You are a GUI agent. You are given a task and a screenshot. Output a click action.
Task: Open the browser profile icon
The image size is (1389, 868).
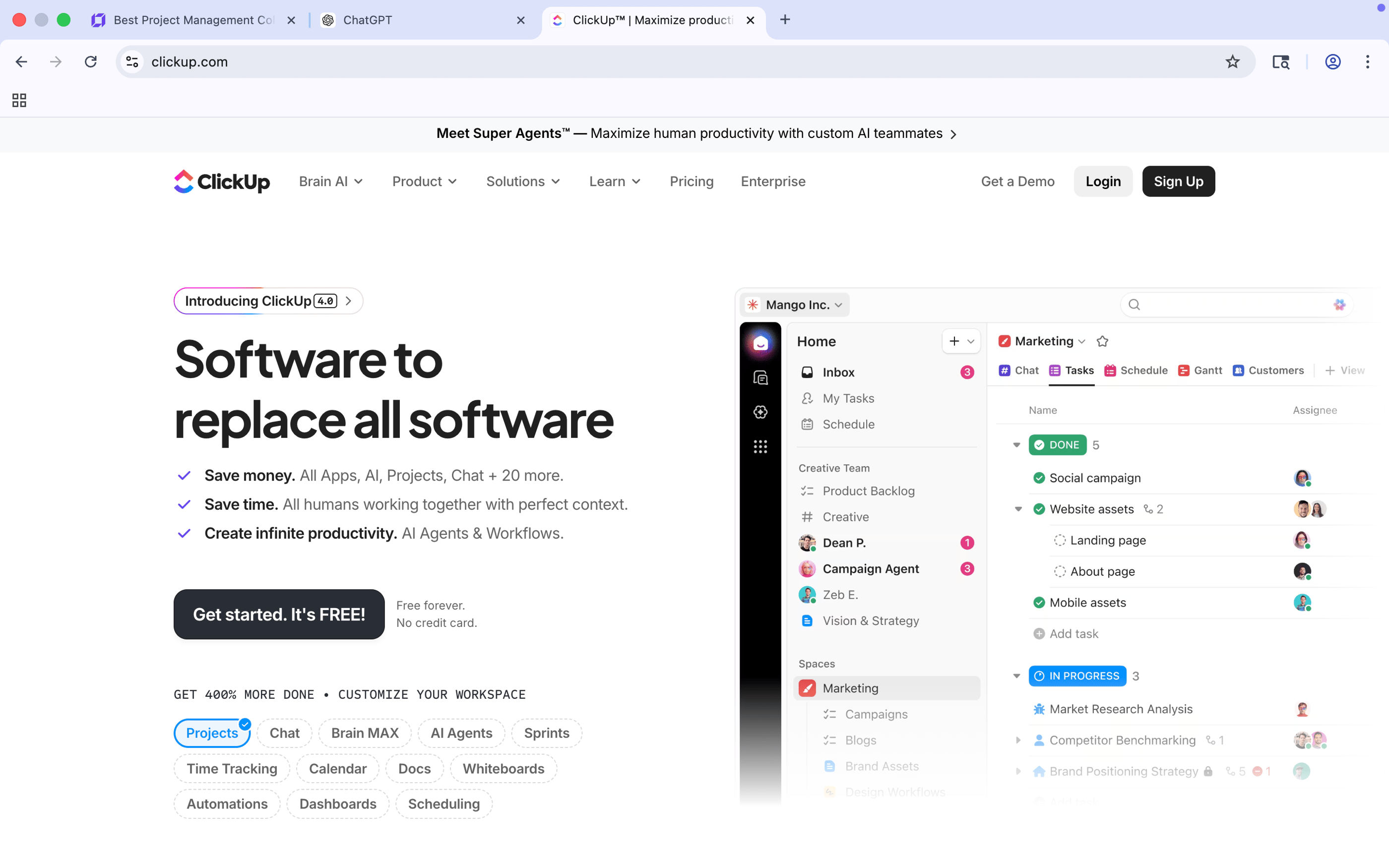click(x=1332, y=62)
